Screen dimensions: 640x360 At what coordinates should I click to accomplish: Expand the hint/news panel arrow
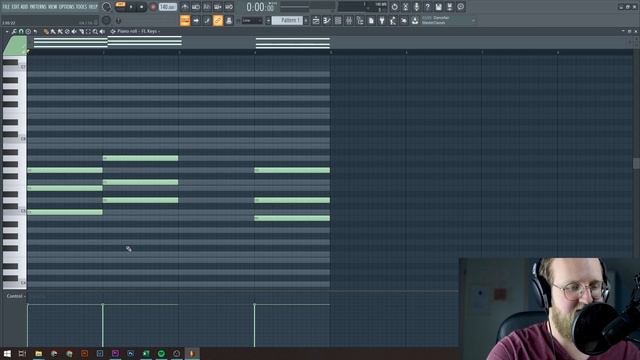(473, 20)
